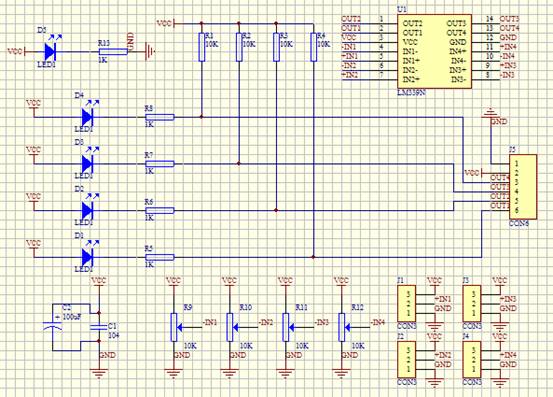Screen dimensions: 553x397
Task: Select the J4 CON3 connector
Action: coord(472,359)
